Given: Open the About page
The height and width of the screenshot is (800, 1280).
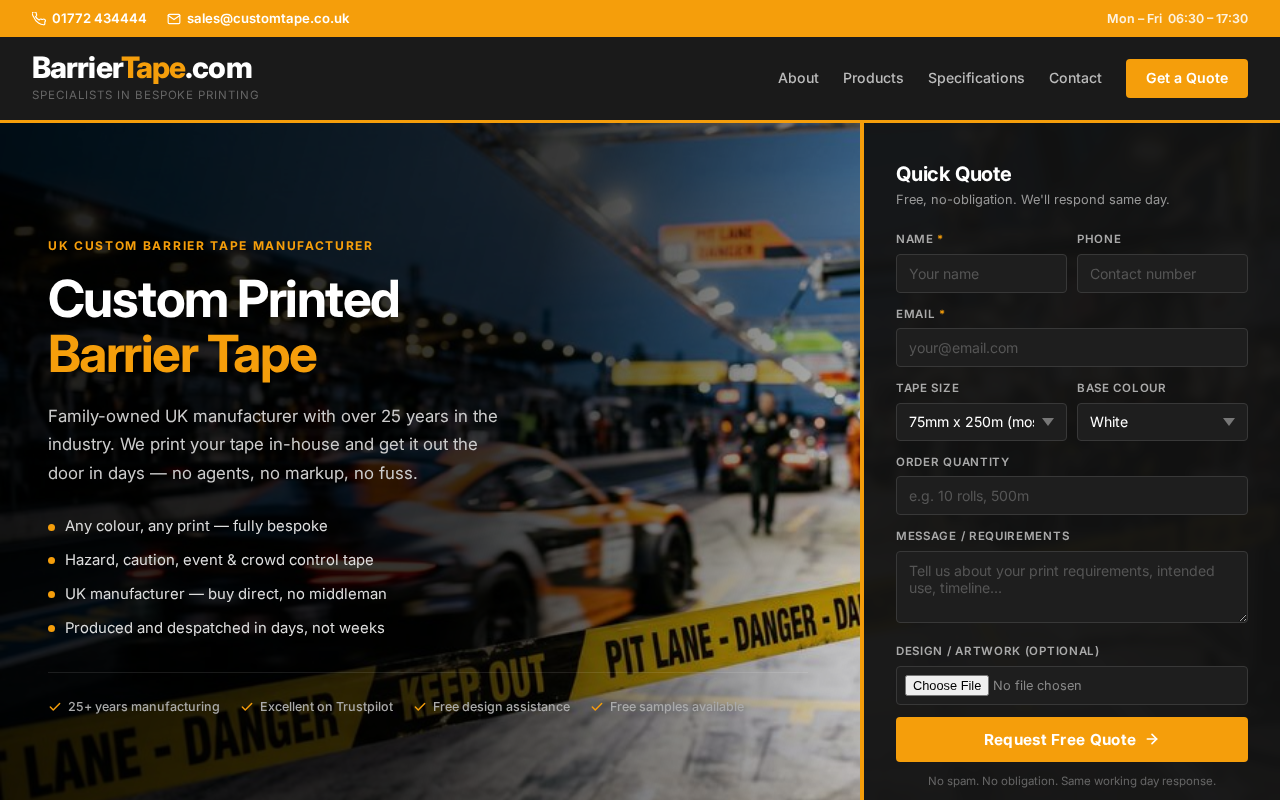Looking at the screenshot, I should pos(798,78).
